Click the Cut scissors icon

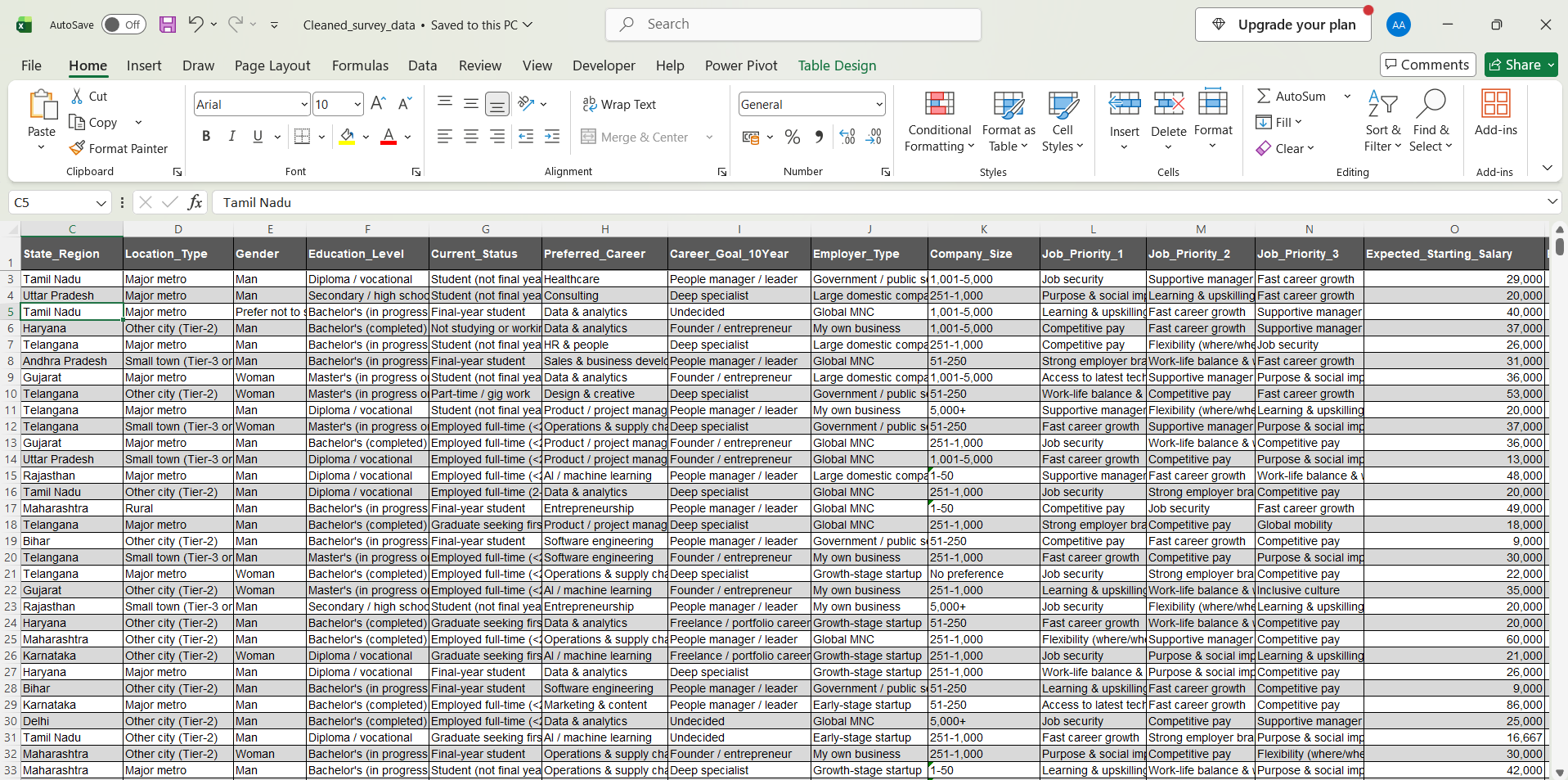click(77, 96)
